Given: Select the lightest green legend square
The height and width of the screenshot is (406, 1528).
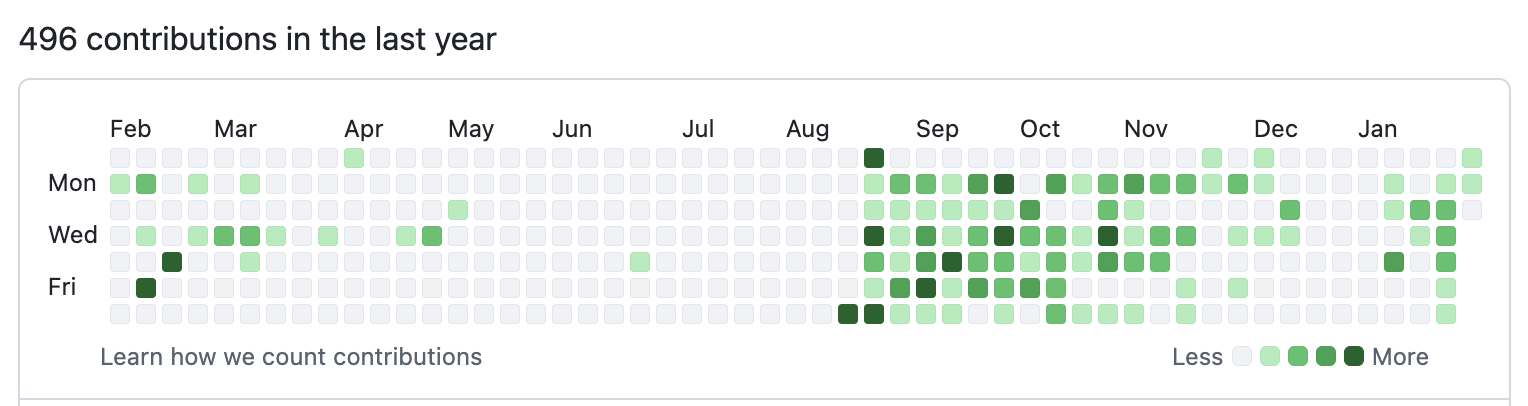Looking at the screenshot, I should (1271, 356).
